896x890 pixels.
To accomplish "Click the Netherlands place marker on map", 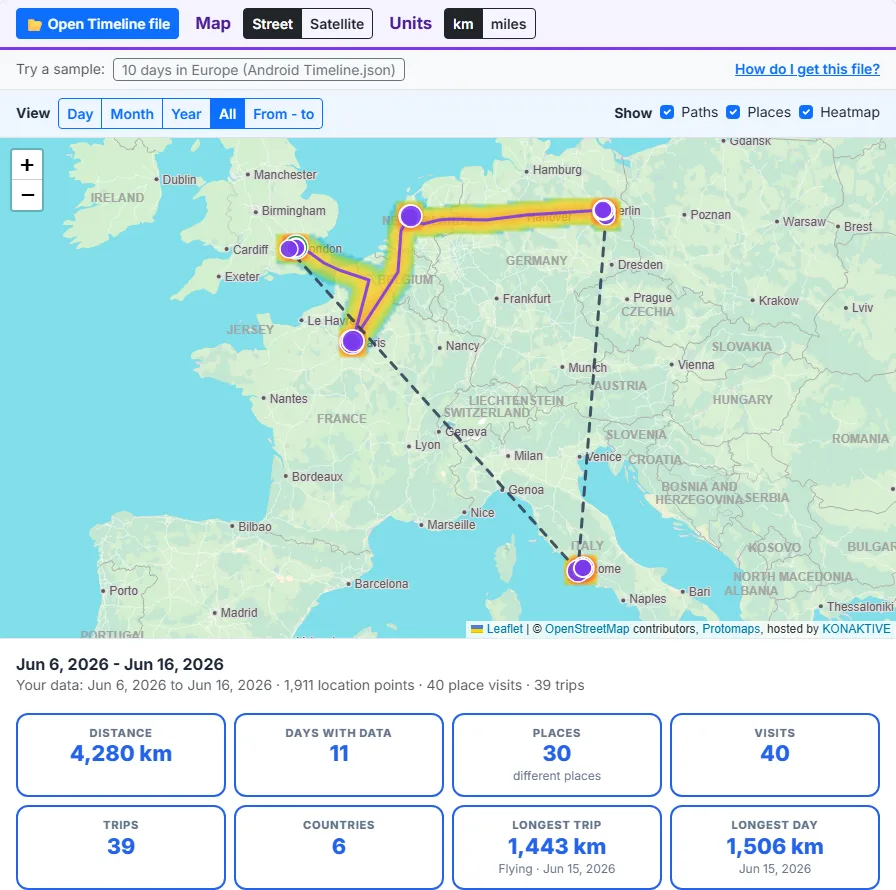I will (x=410, y=216).
